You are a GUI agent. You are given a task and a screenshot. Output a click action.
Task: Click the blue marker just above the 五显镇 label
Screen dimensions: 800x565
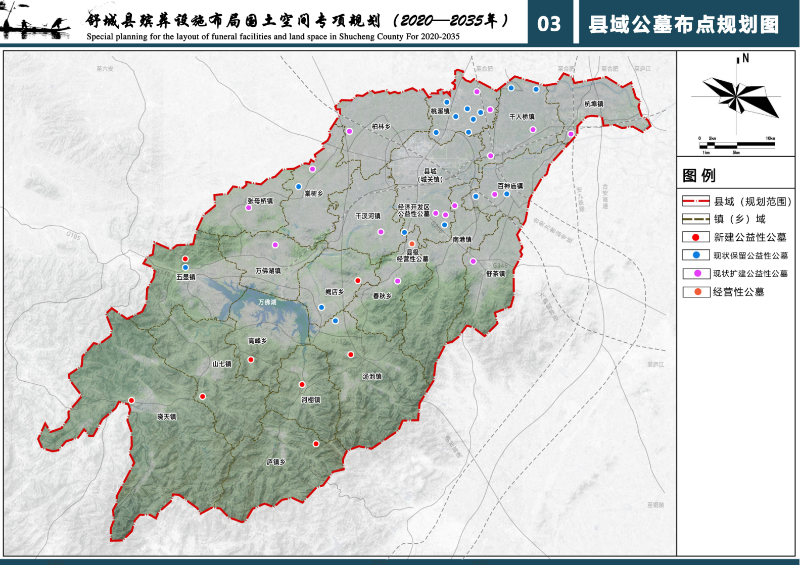pyautogui.click(x=185, y=267)
